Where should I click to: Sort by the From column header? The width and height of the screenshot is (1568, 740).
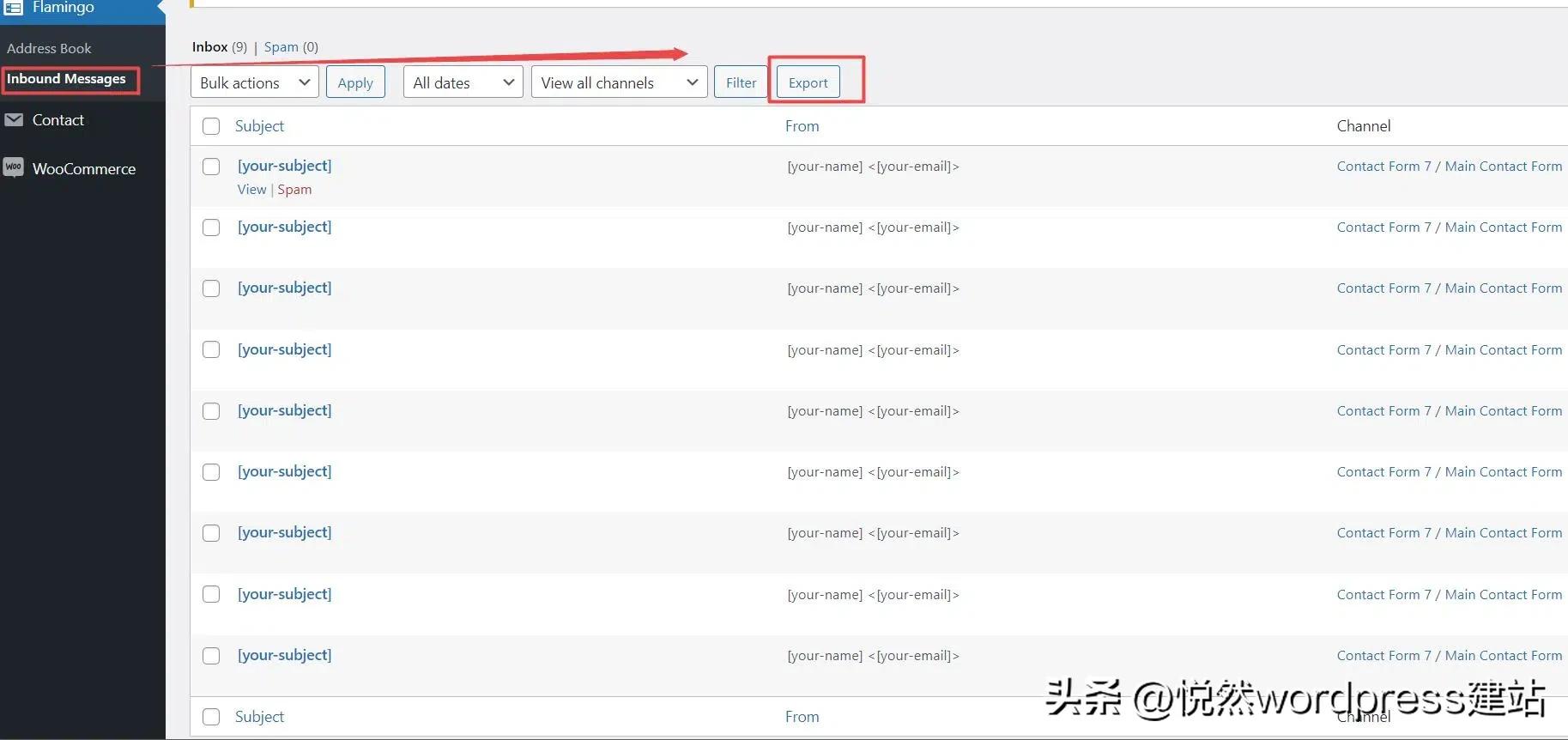pyautogui.click(x=802, y=126)
